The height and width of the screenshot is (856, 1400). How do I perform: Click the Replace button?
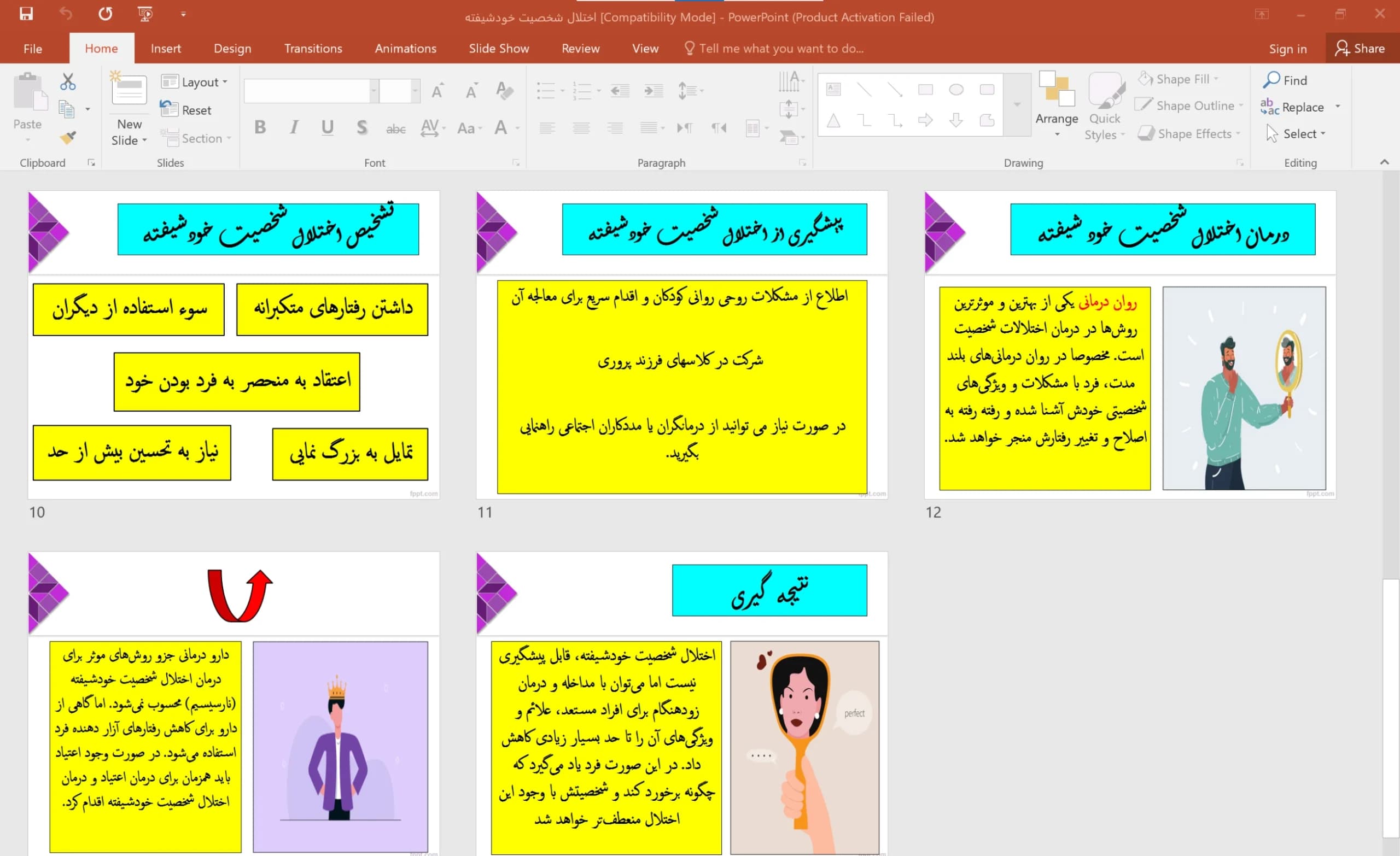tap(1292, 107)
